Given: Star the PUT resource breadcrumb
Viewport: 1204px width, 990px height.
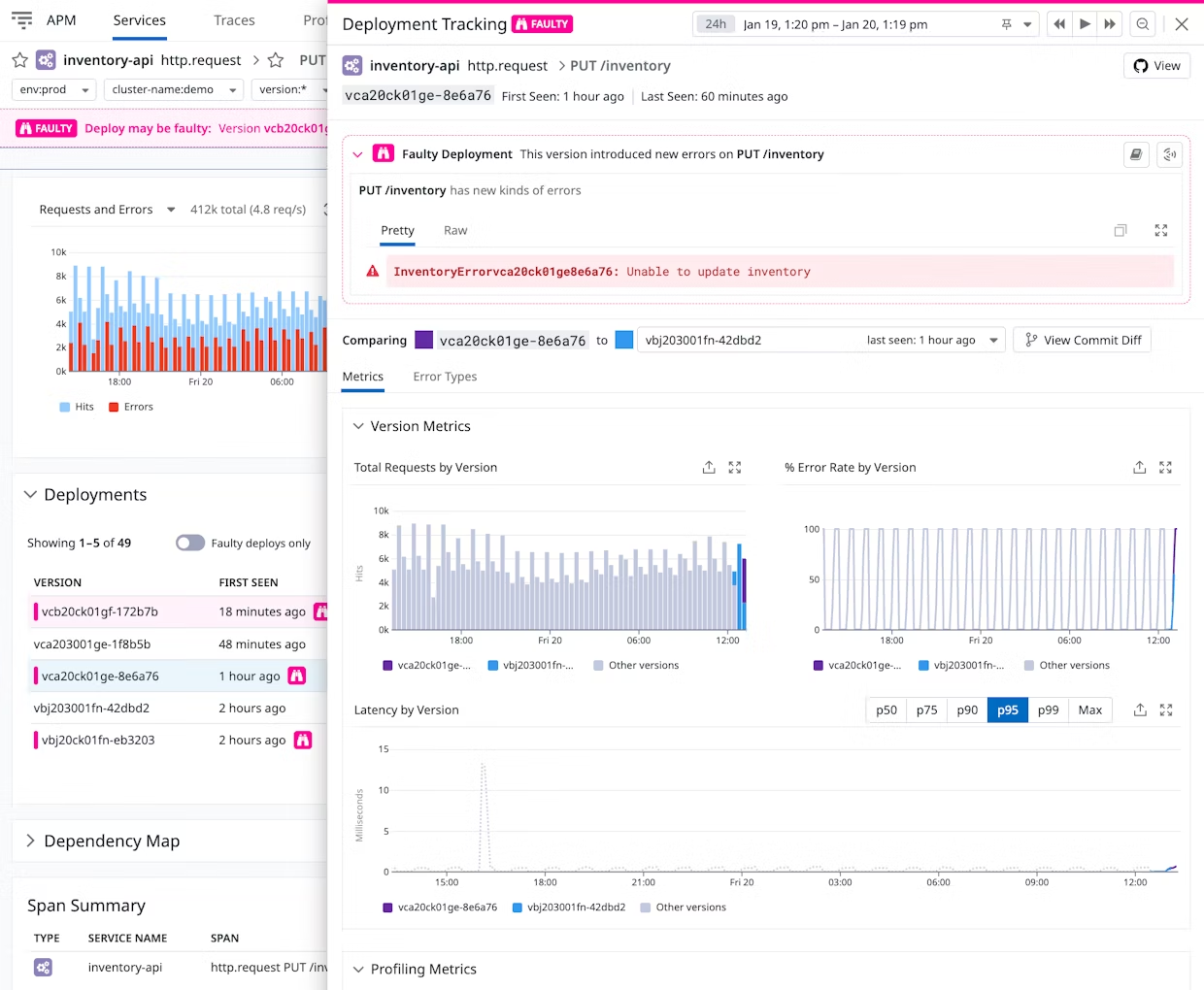Looking at the screenshot, I should (276, 60).
